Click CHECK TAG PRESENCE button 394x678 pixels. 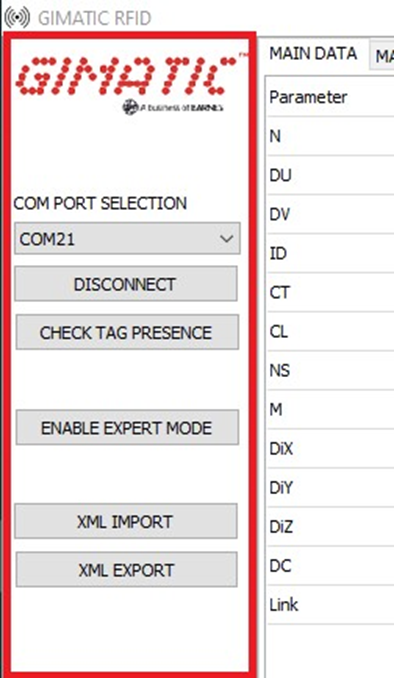point(127,332)
